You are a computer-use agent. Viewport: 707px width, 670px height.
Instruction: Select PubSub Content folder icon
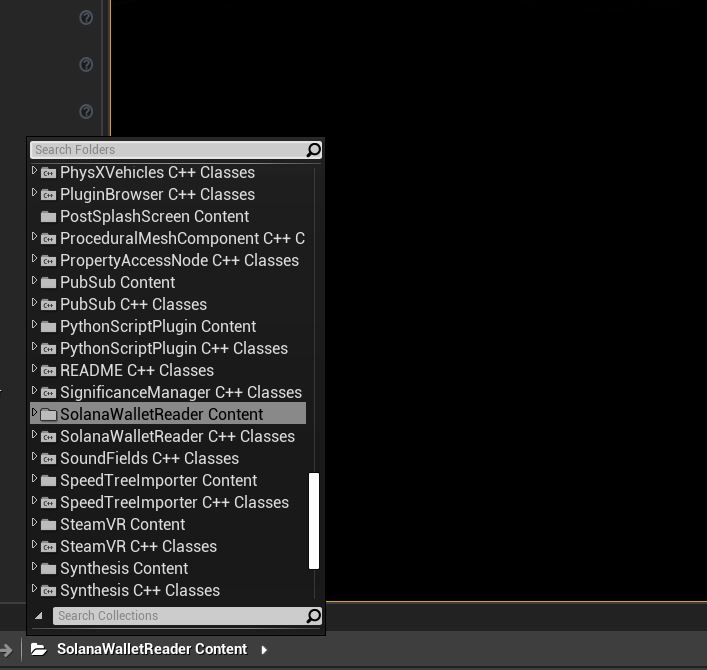tap(48, 283)
